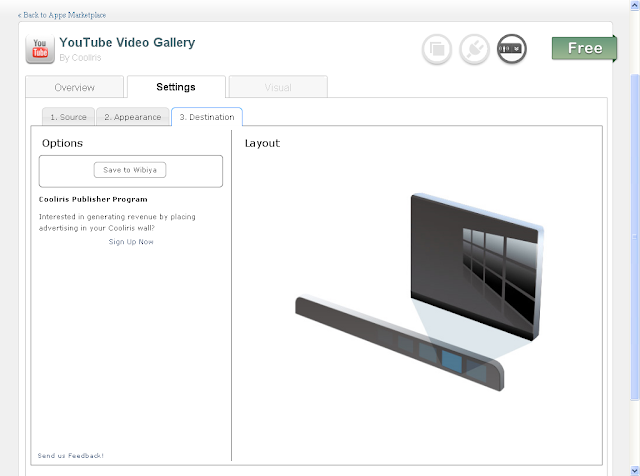Click the Options heading
The height and width of the screenshot is (476, 640).
point(62,143)
